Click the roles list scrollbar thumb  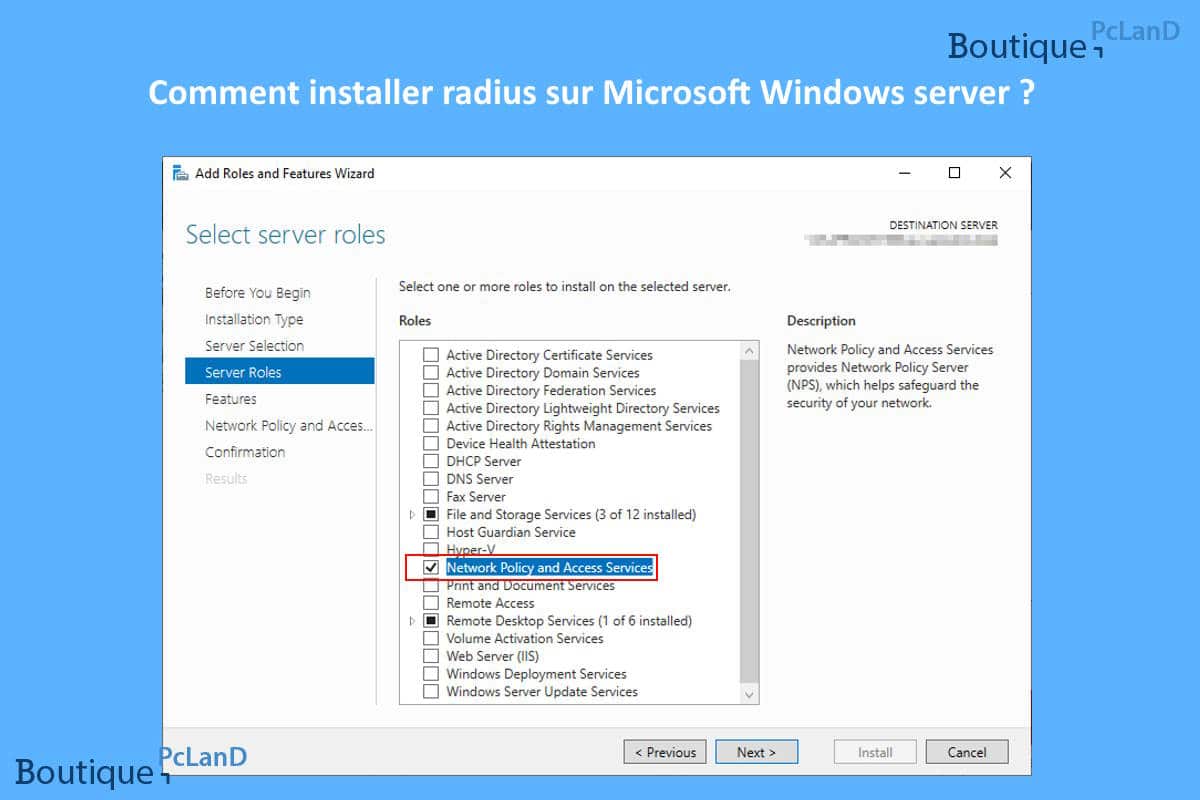[x=750, y=520]
